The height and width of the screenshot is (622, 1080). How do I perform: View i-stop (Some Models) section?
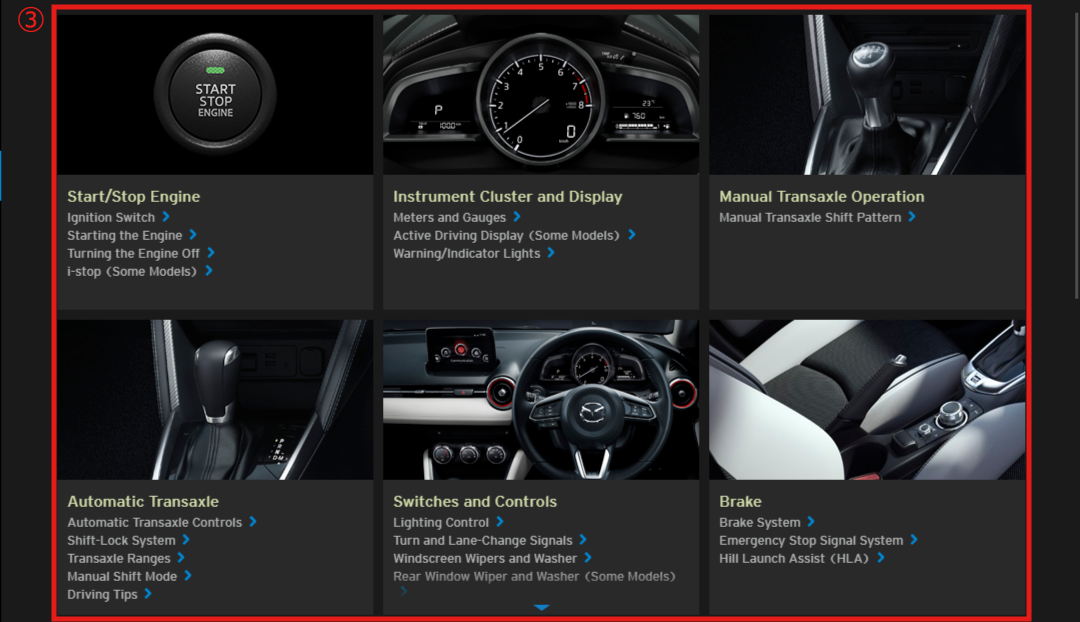click(132, 271)
